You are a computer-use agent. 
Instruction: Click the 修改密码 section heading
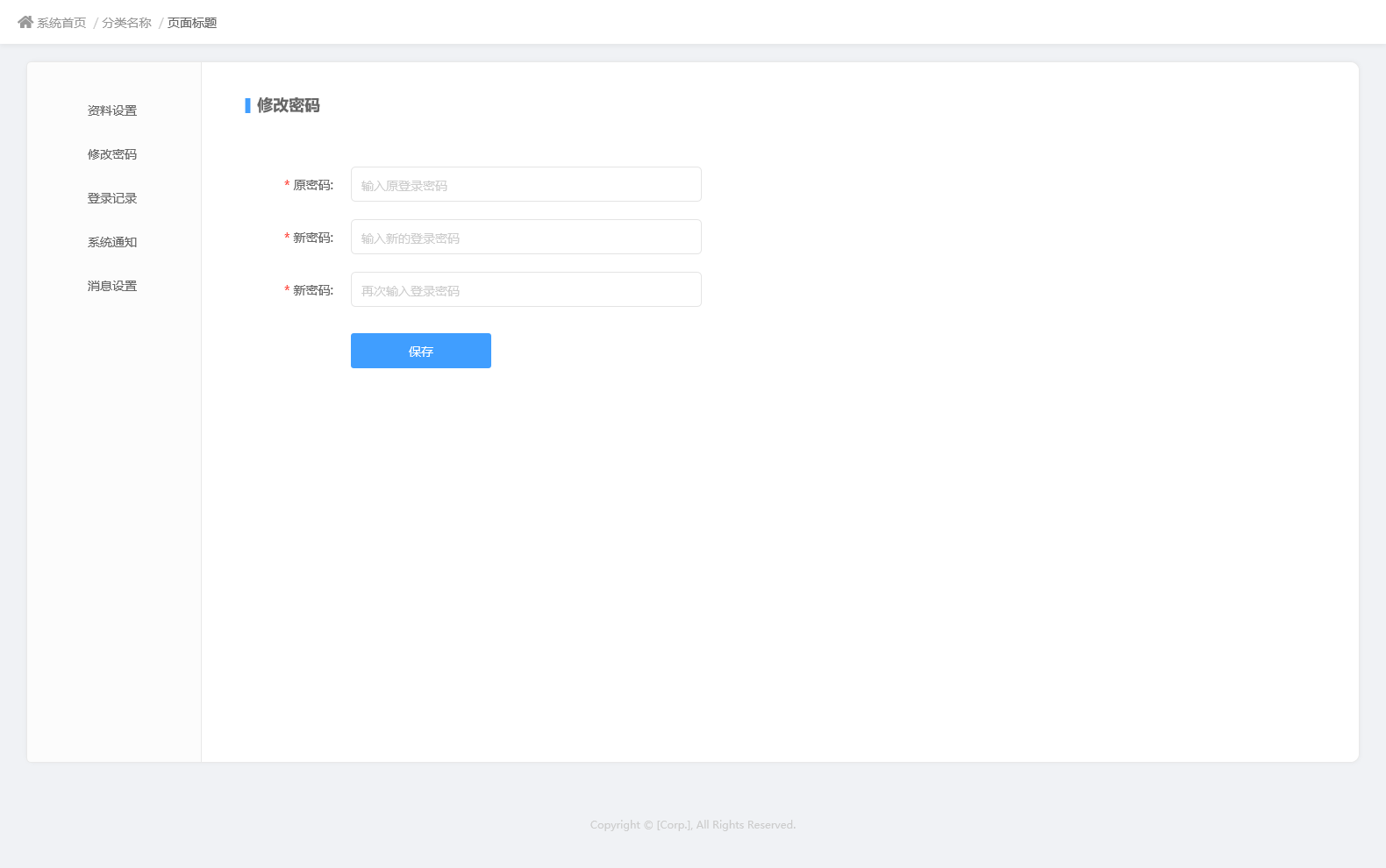288,105
